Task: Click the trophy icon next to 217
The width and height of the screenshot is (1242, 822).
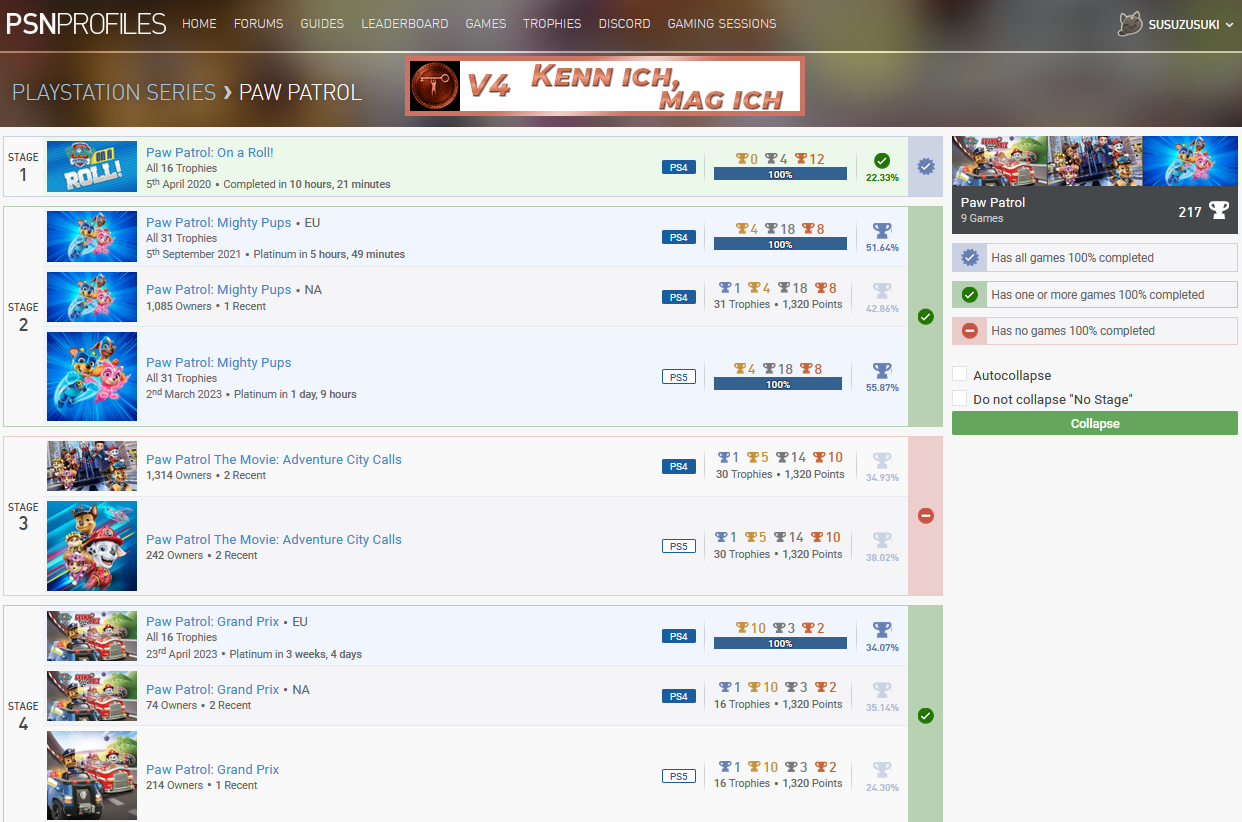Action: tap(1219, 210)
